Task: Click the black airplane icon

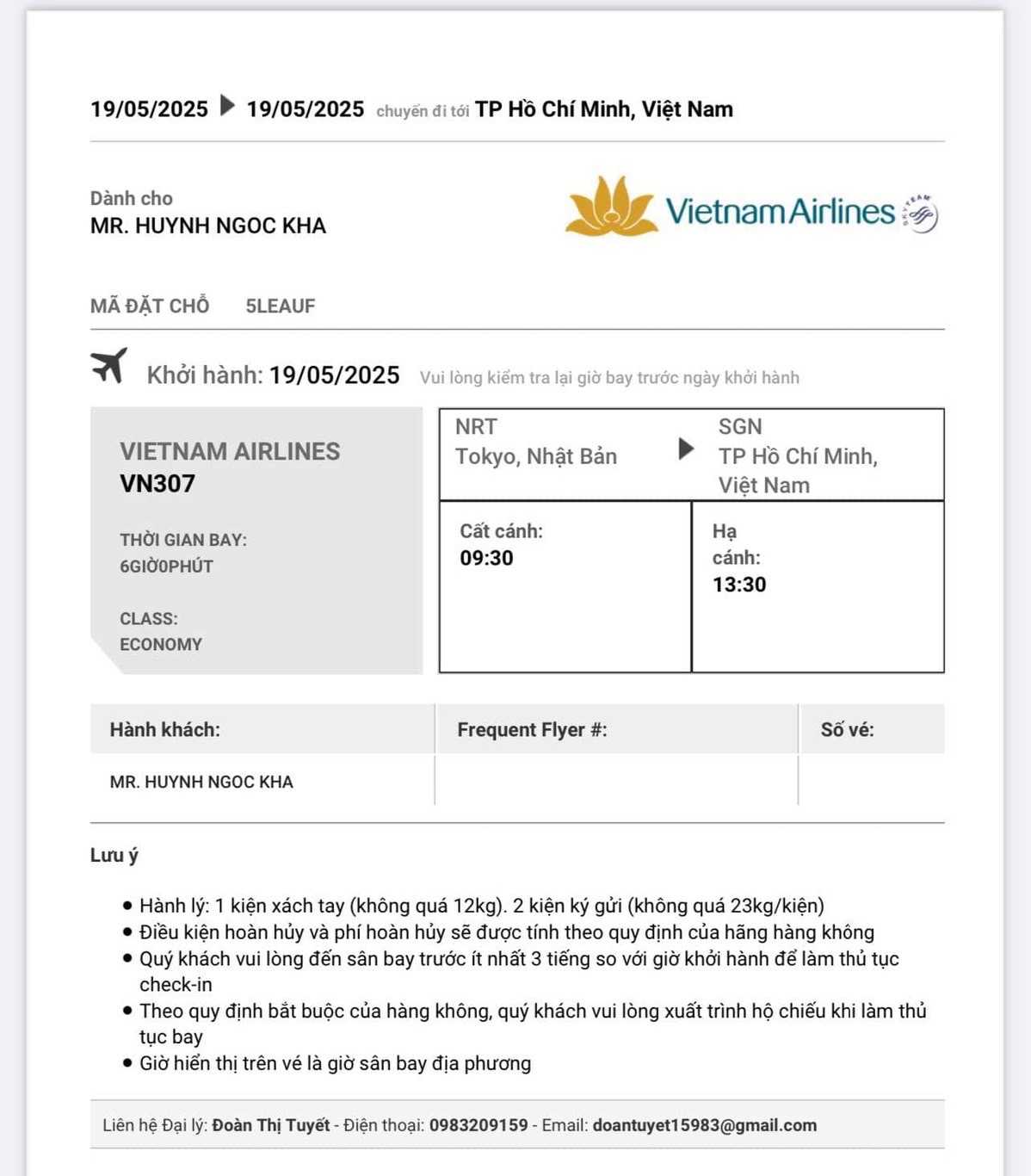Action: pyautogui.click(x=109, y=366)
